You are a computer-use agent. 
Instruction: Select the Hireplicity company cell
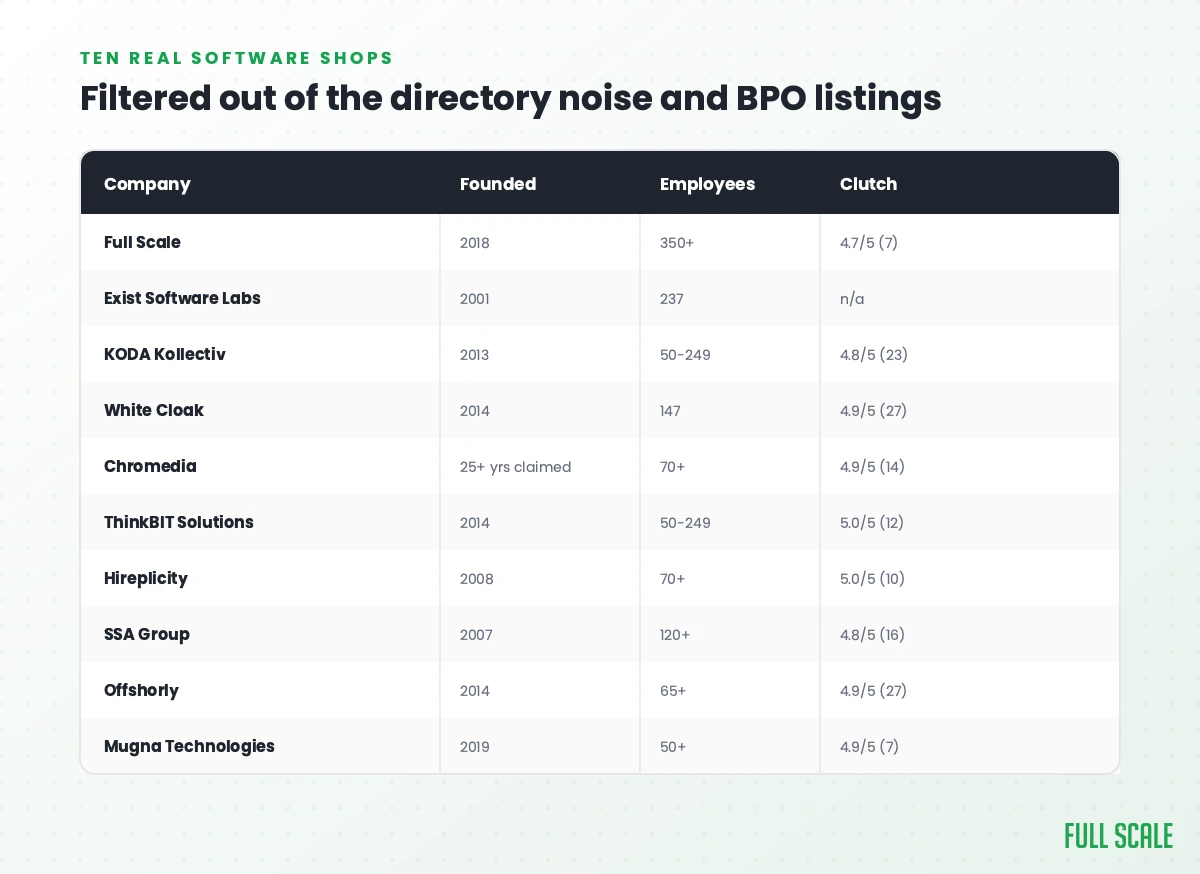pos(146,578)
